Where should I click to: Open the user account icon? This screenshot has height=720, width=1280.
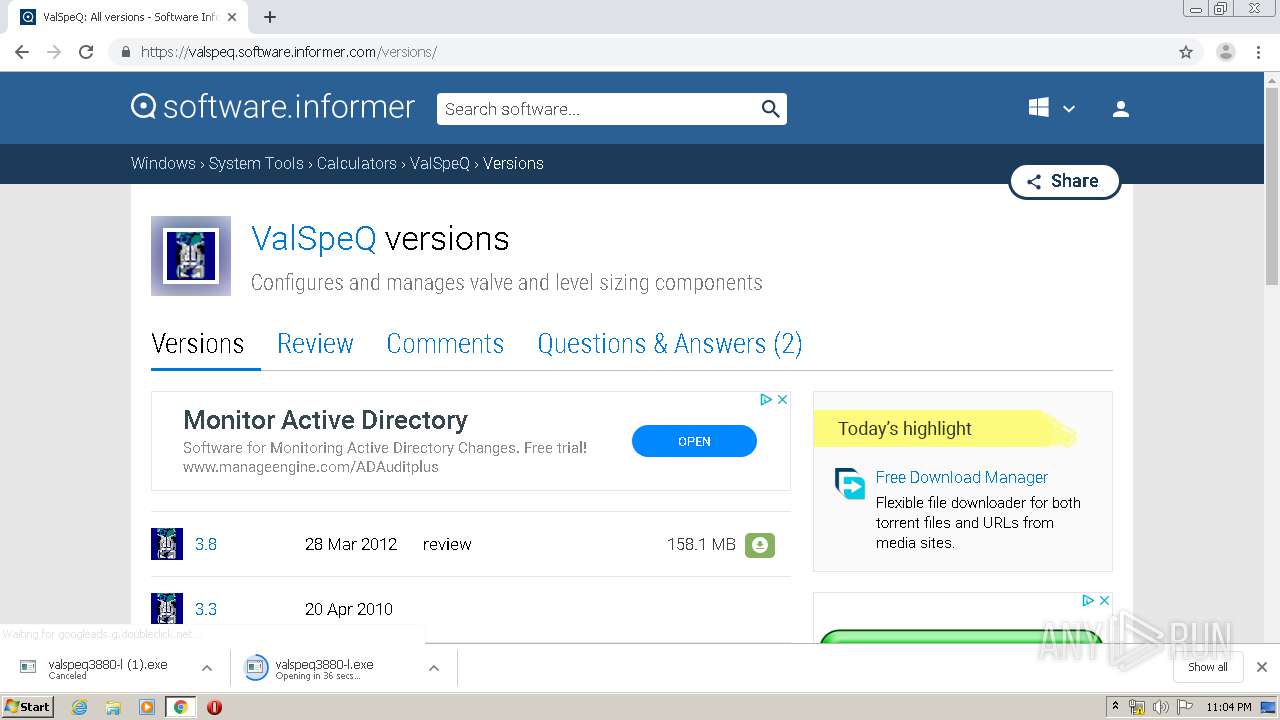tap(1121, 109)
